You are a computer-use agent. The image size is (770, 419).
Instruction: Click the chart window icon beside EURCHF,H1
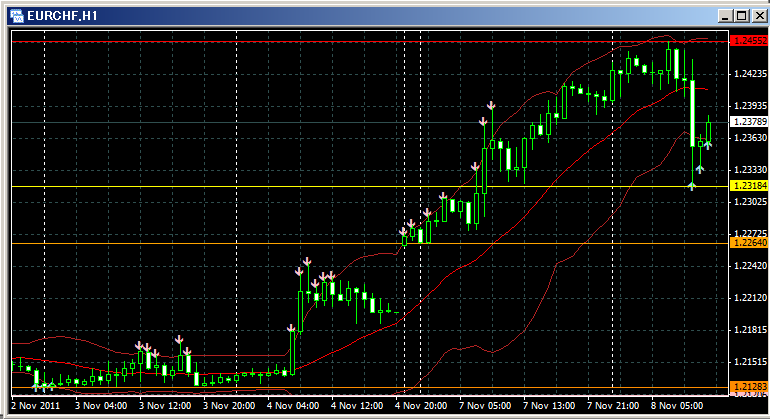click(17, 16)
